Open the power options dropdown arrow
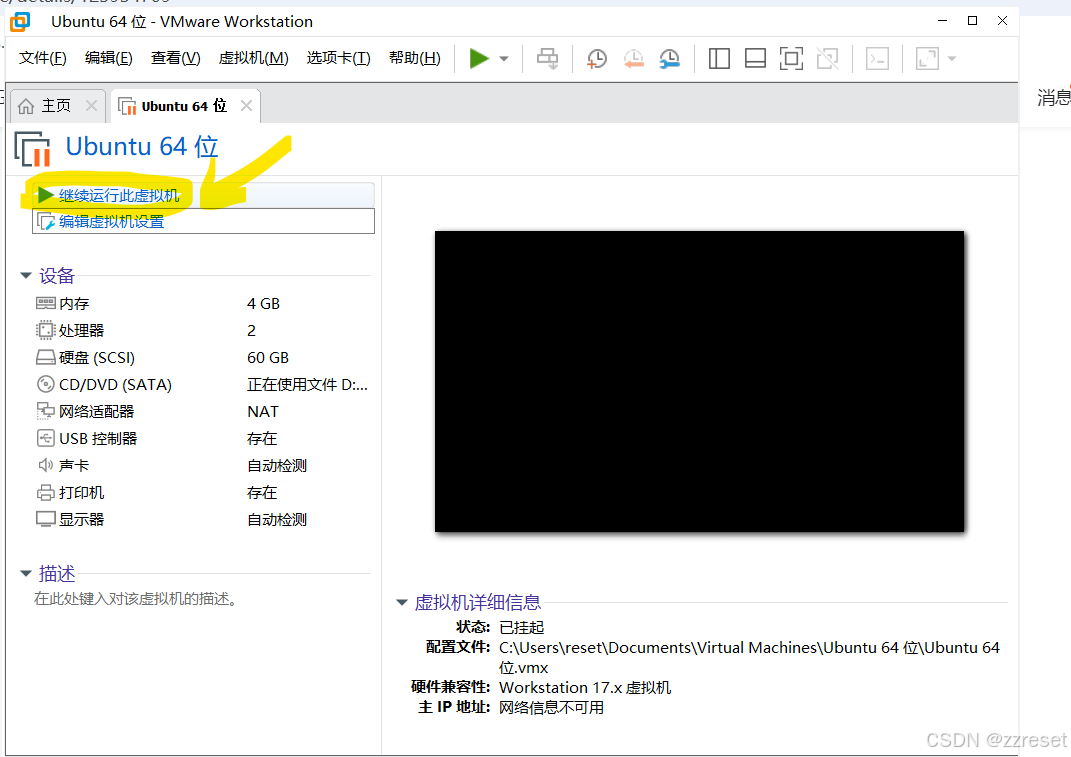1071x757 pixels. [504, 59]
